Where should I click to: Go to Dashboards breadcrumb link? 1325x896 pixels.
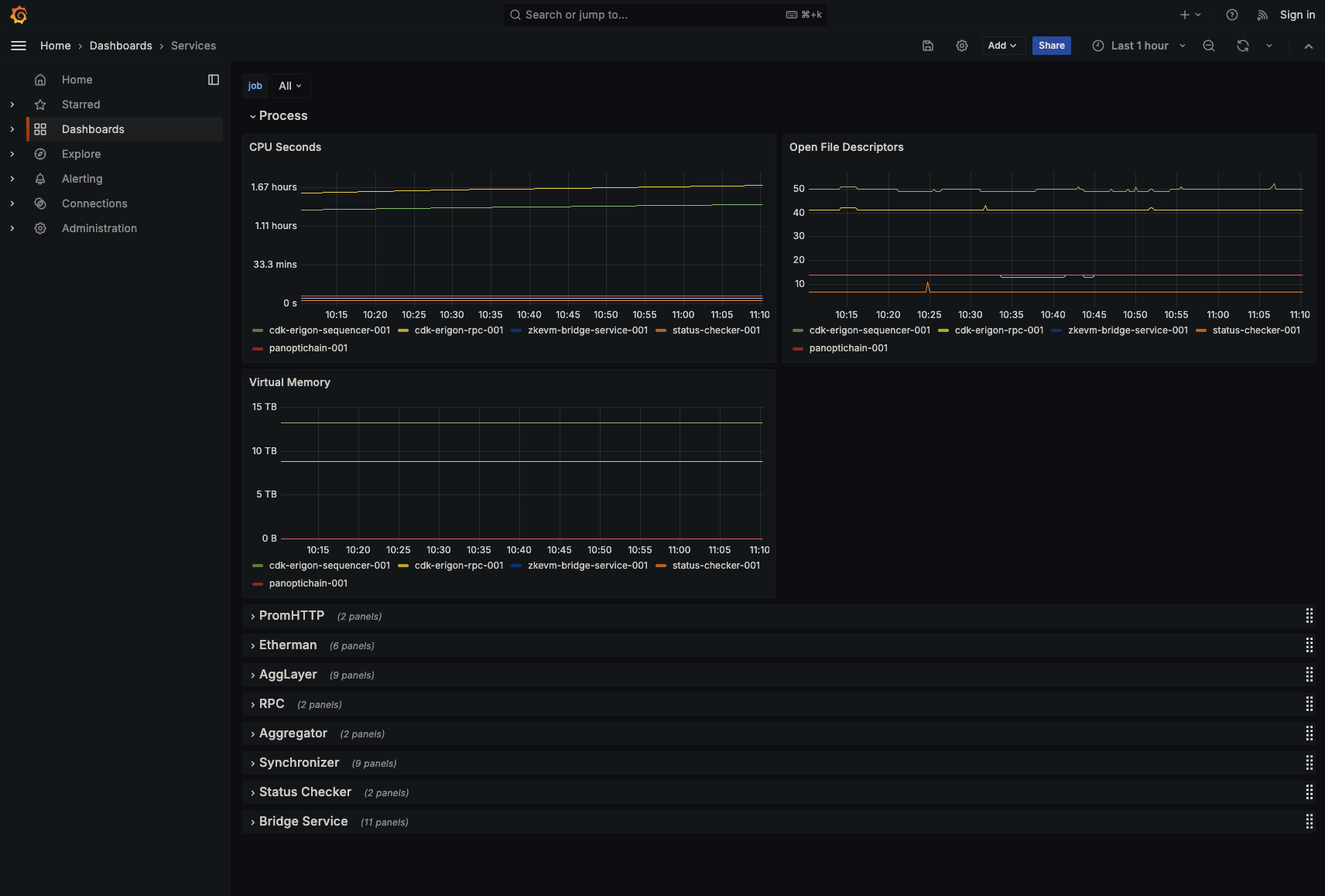[121, 46]
